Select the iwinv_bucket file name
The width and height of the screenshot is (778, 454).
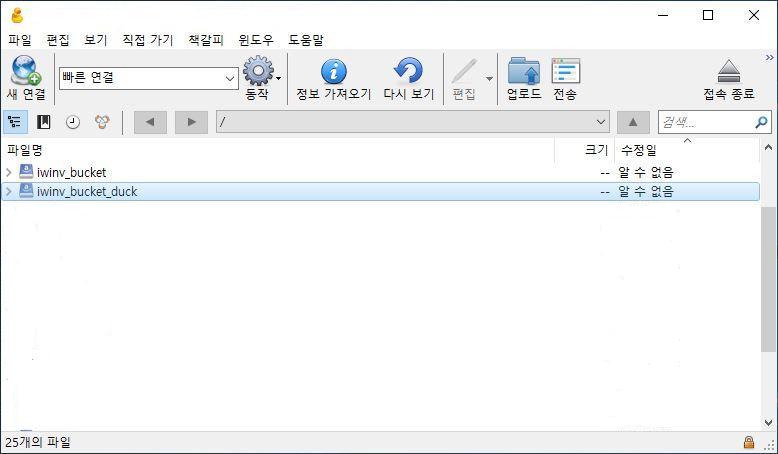pyautogui.click(x=71, y=173)
